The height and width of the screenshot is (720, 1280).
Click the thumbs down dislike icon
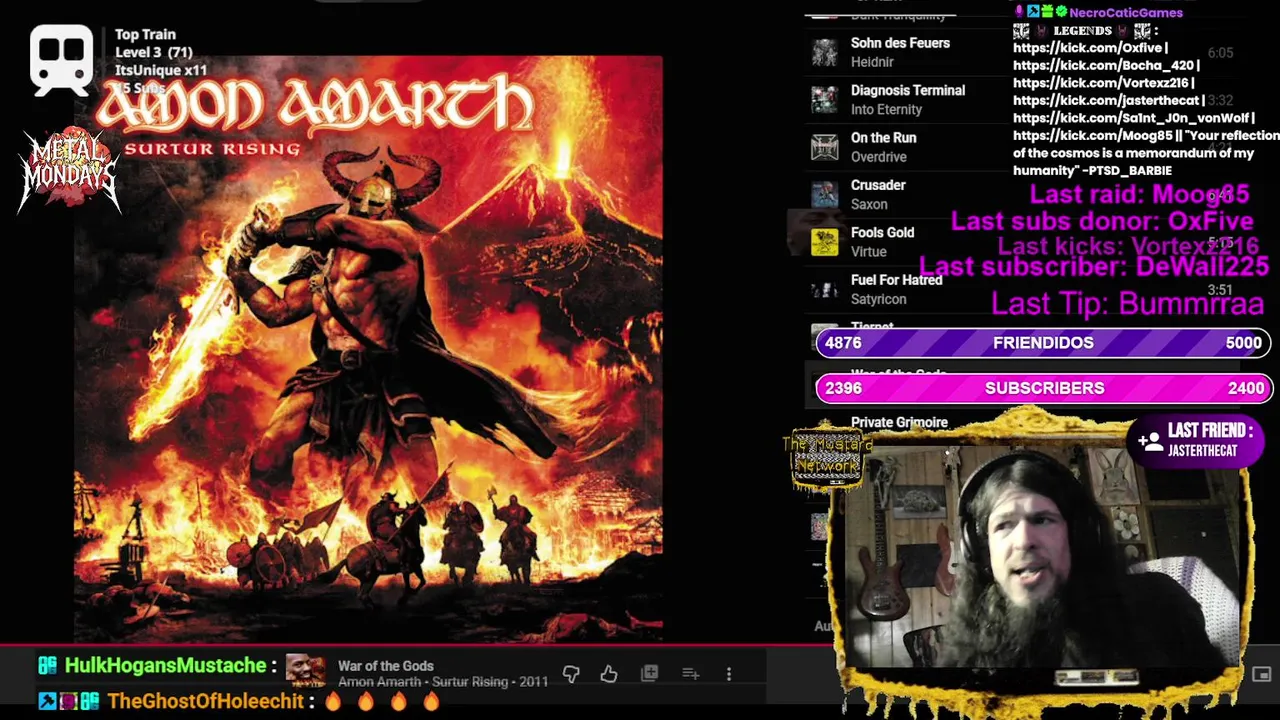click(571, 674)
